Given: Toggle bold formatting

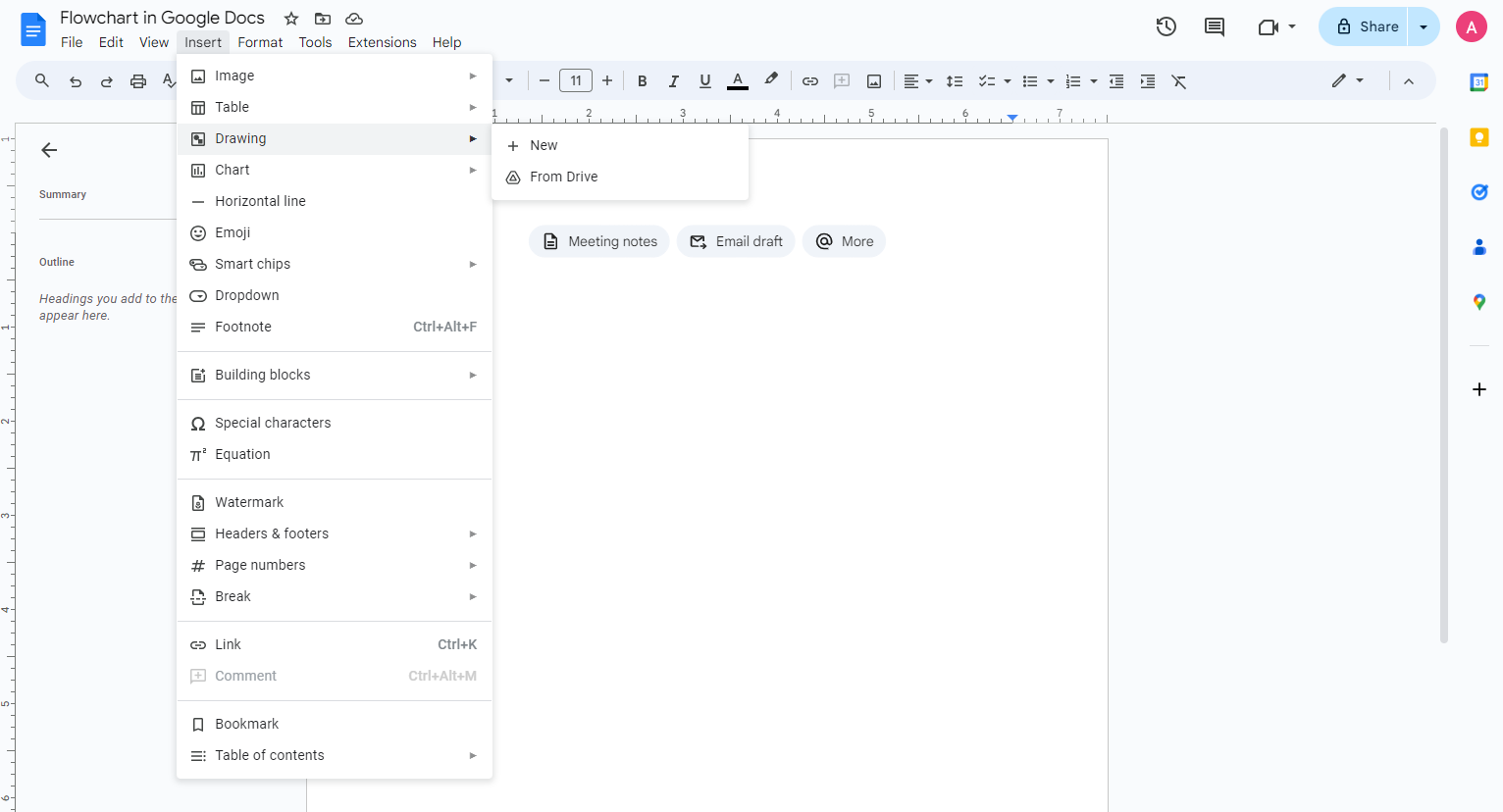Looking at the screenshot, I should pos(642,80).
